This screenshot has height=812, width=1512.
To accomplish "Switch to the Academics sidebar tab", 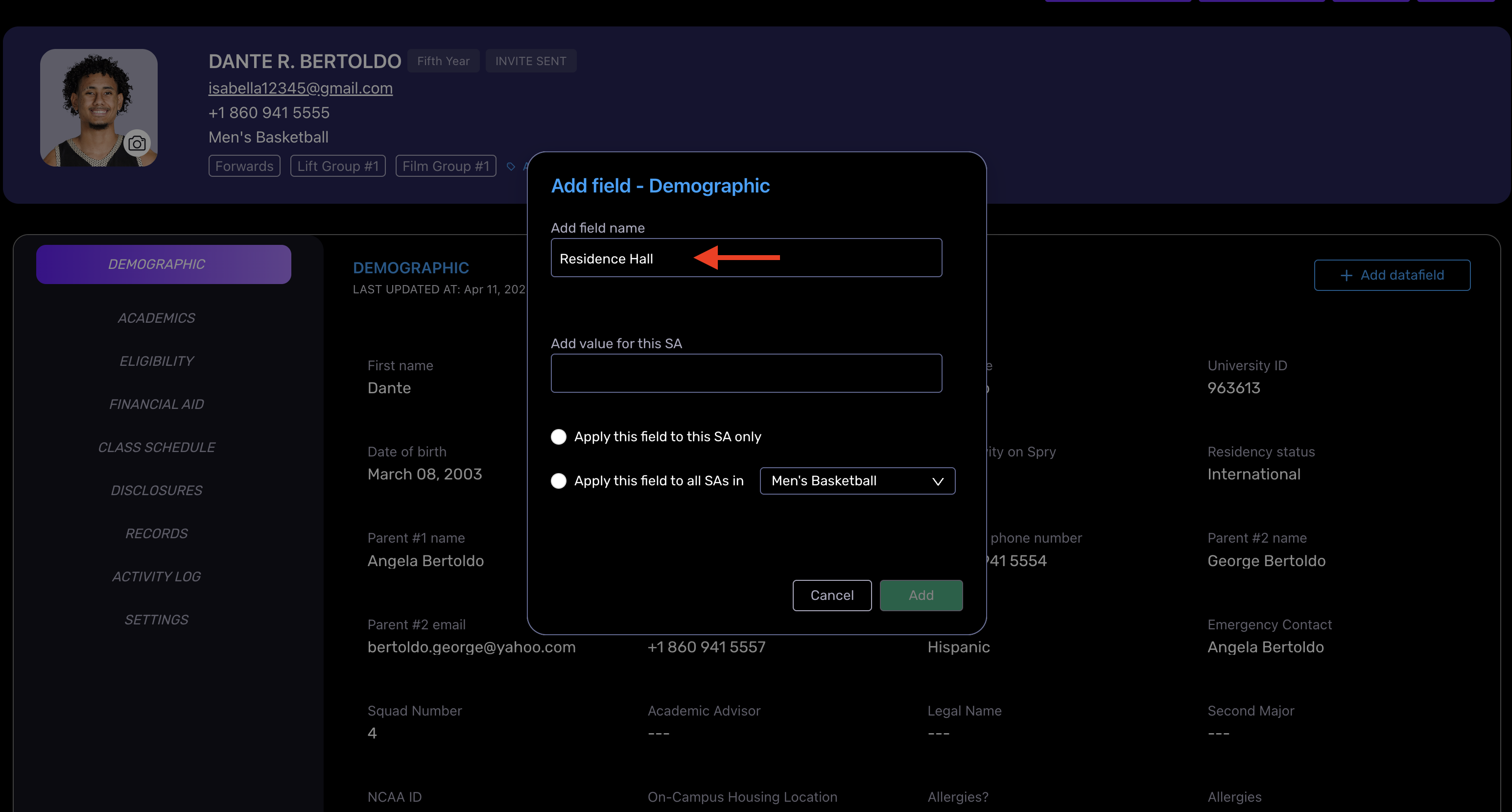I will click(156, 318).
